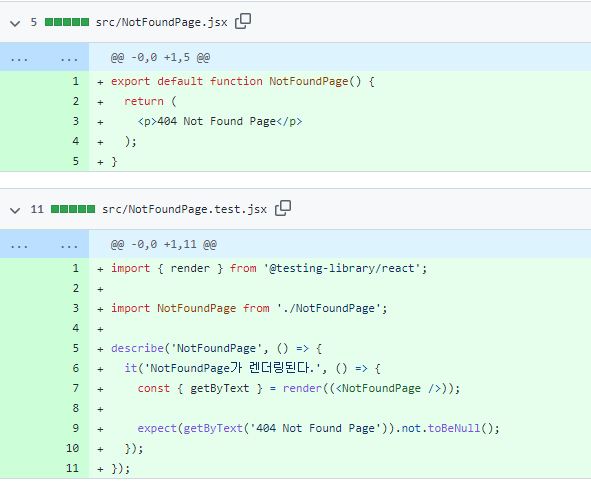Click the describe('NotFoundPage') code line
591x483 pixels.
(217, 348)
